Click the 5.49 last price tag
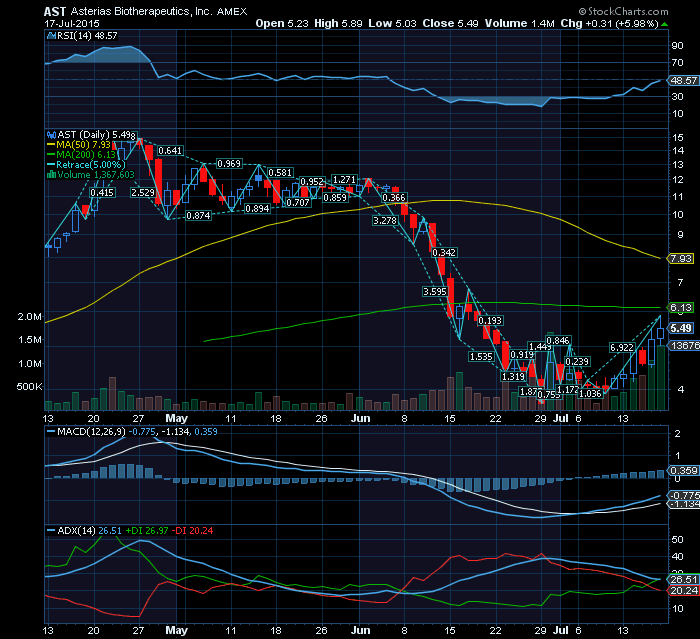 (681, 329)
